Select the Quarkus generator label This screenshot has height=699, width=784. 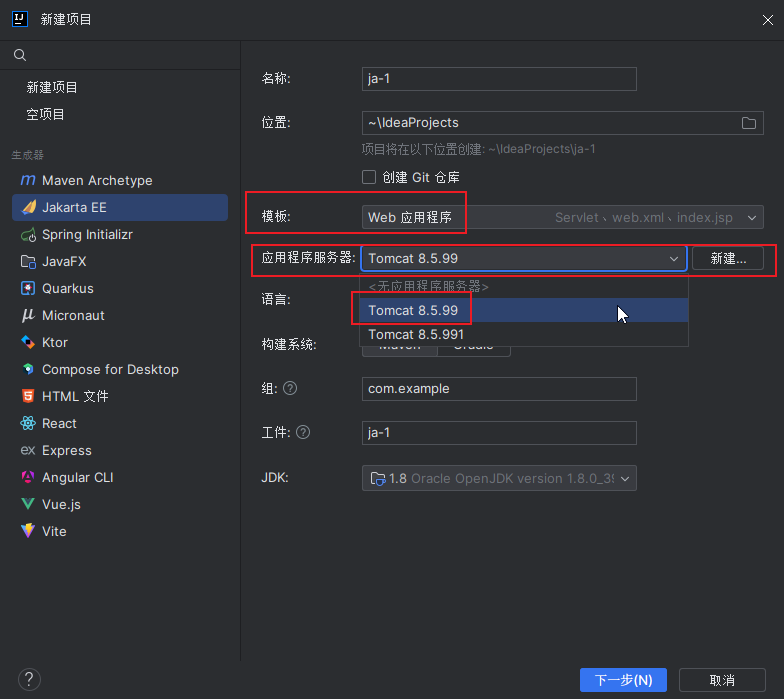click(68, 288)
